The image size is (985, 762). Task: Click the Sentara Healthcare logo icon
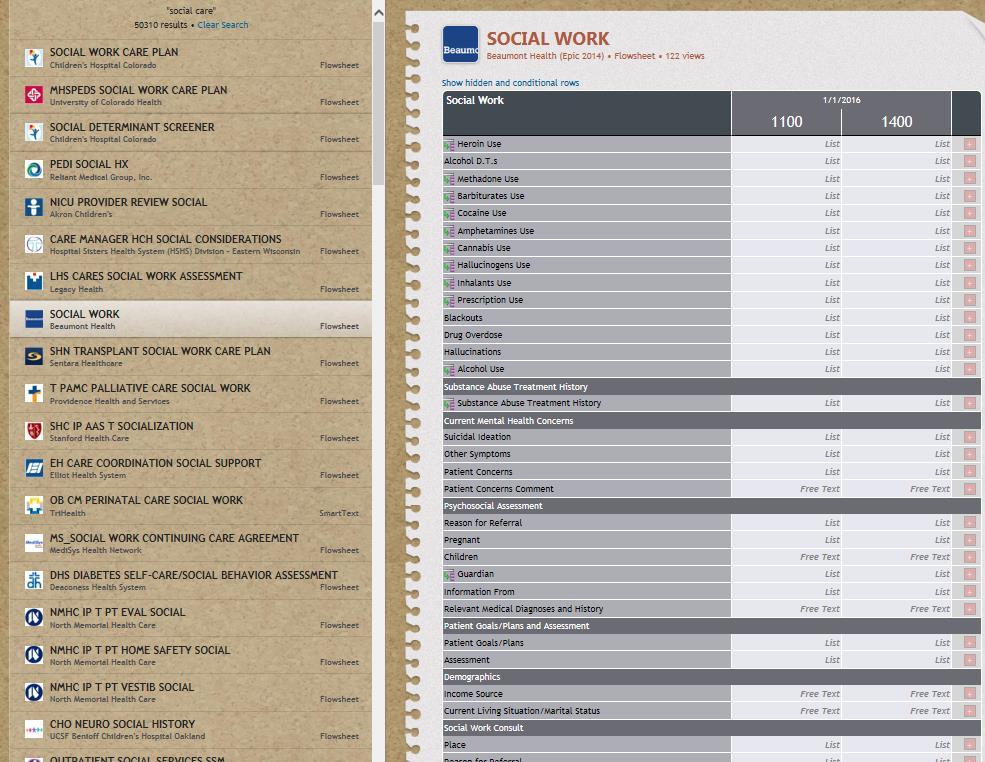(x=34, y=356)
